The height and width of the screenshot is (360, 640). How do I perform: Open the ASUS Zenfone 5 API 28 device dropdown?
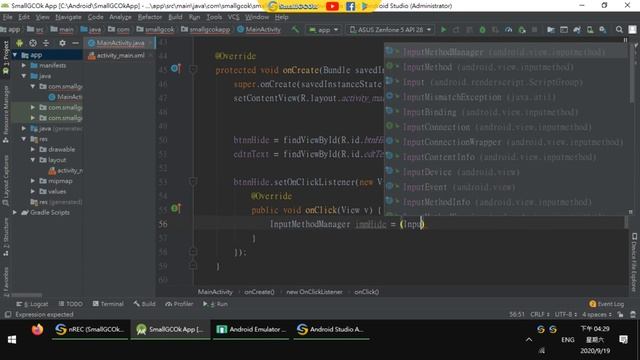click(x=390, y=30)
